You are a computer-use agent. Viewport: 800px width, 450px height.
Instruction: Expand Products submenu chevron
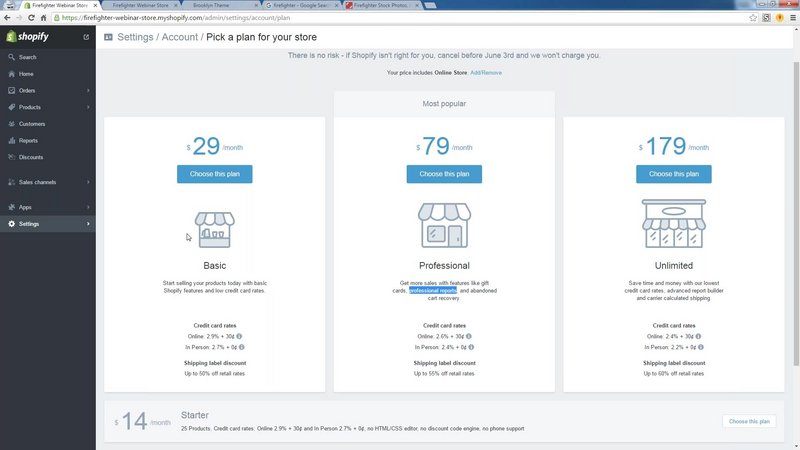coord(88,107)
